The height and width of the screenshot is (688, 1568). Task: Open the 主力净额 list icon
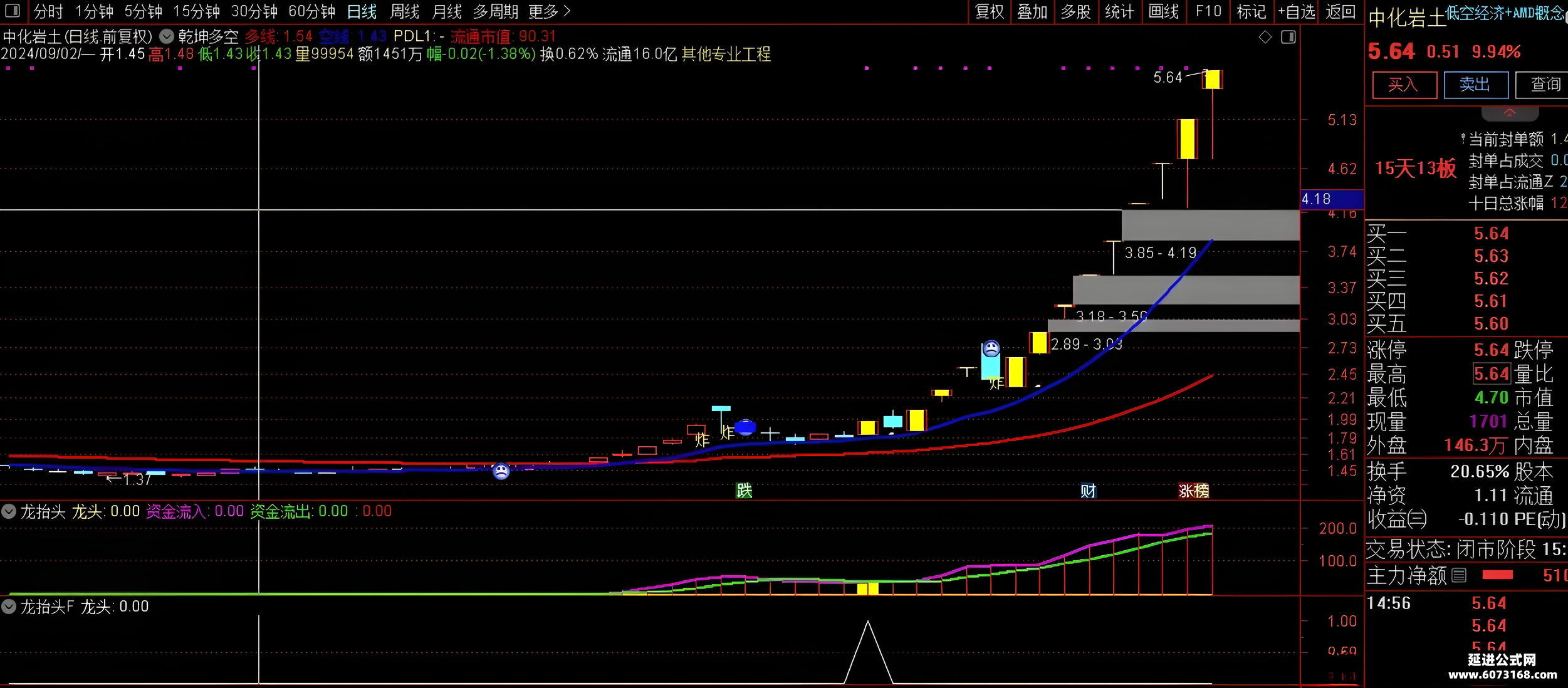click(x=1459, y=575)
